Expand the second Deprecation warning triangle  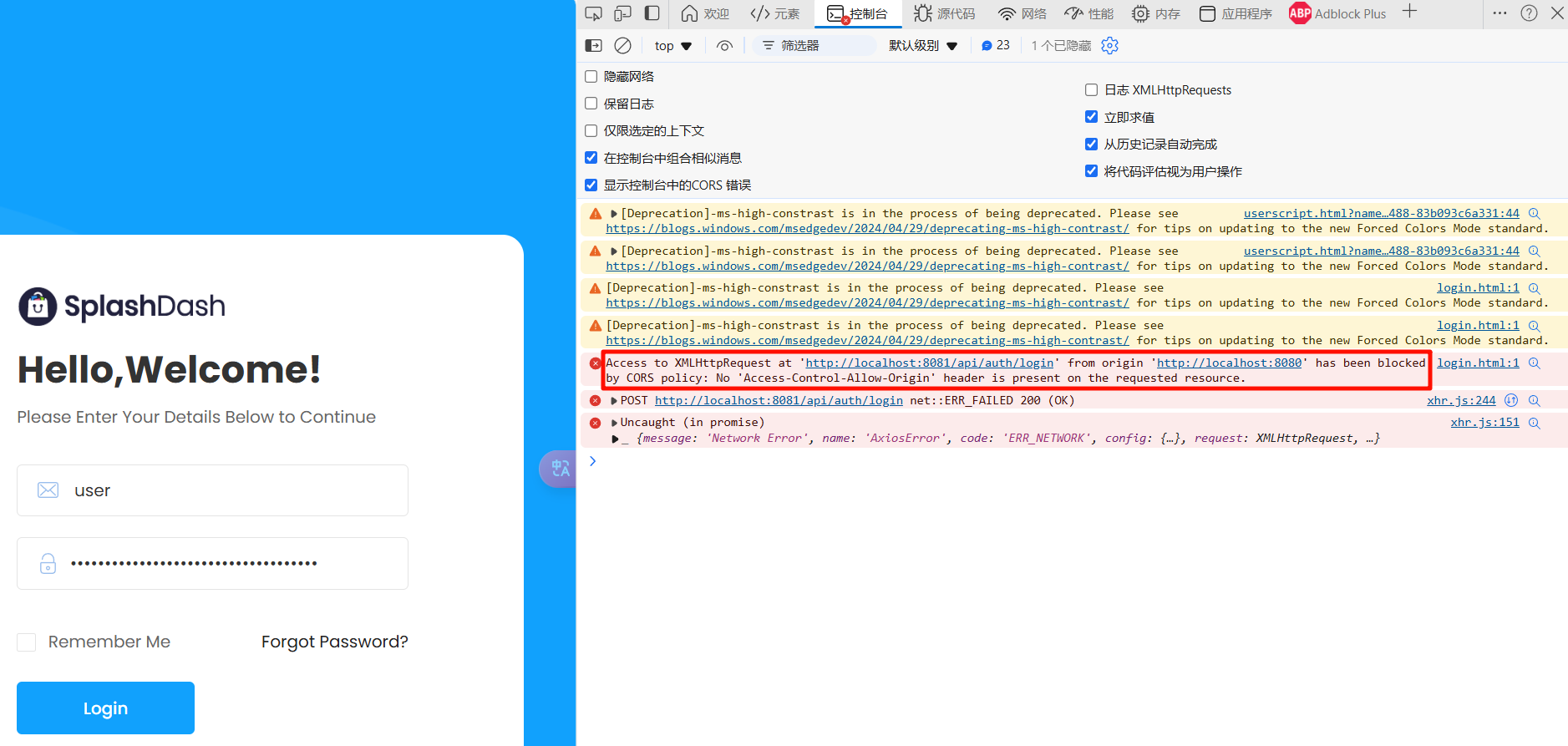614,251
